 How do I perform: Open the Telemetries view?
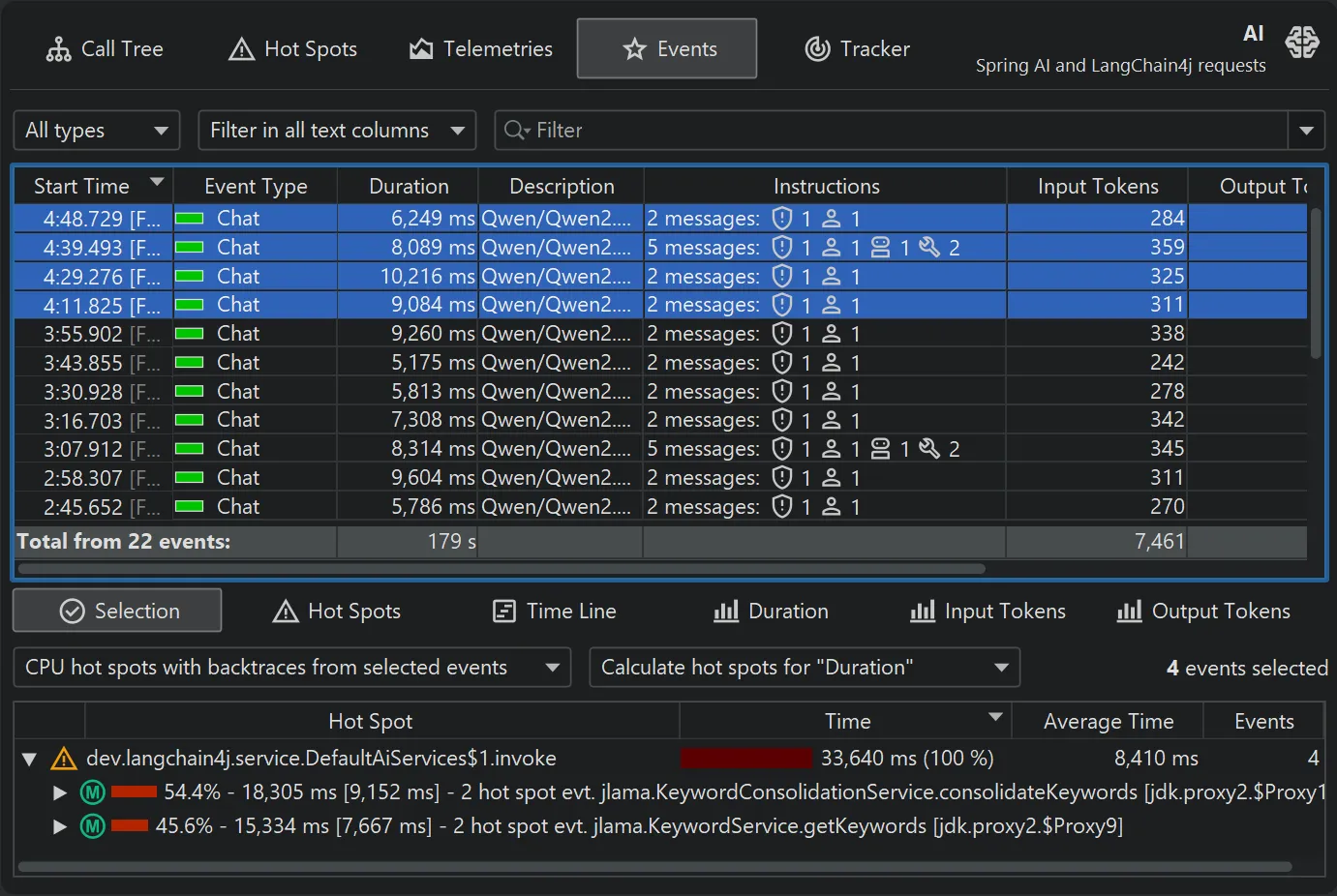pyautogui.click(x=480, y=48)
